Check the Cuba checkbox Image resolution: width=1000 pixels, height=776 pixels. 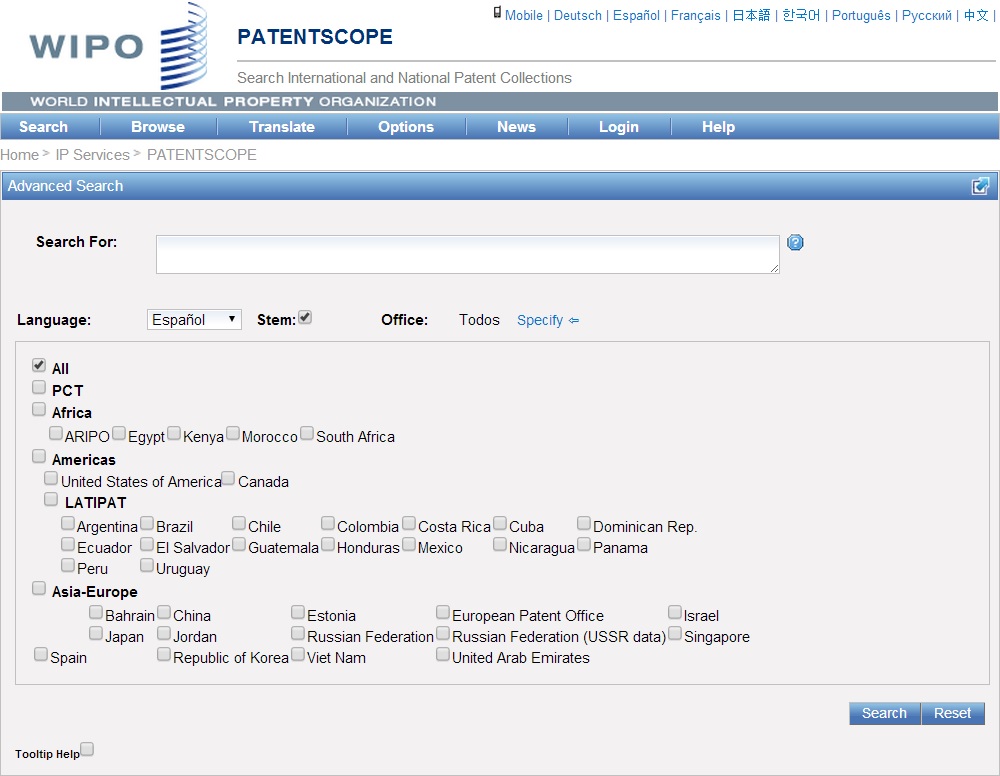coord(500,523)
